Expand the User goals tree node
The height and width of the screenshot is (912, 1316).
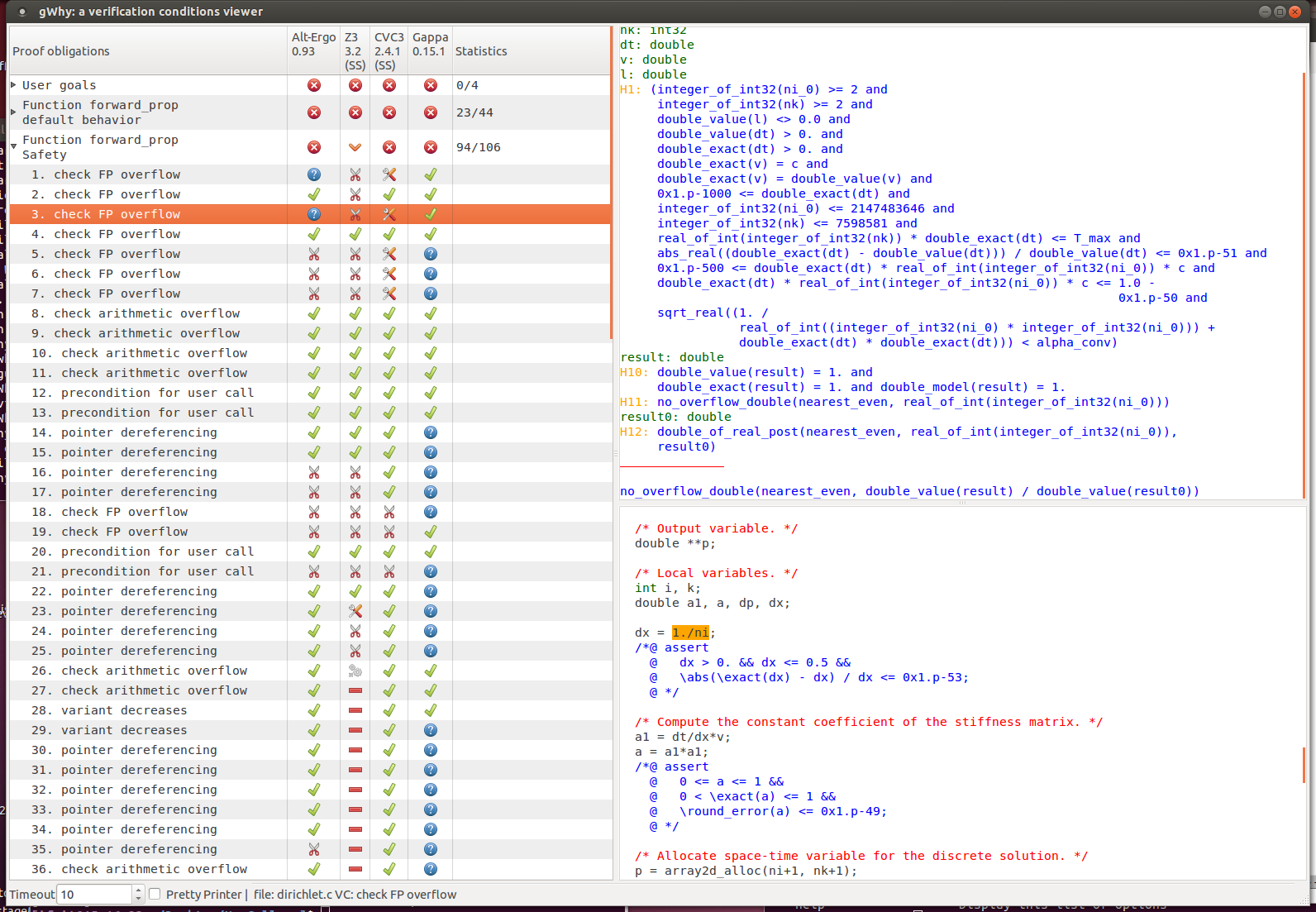tap(14, 85)
